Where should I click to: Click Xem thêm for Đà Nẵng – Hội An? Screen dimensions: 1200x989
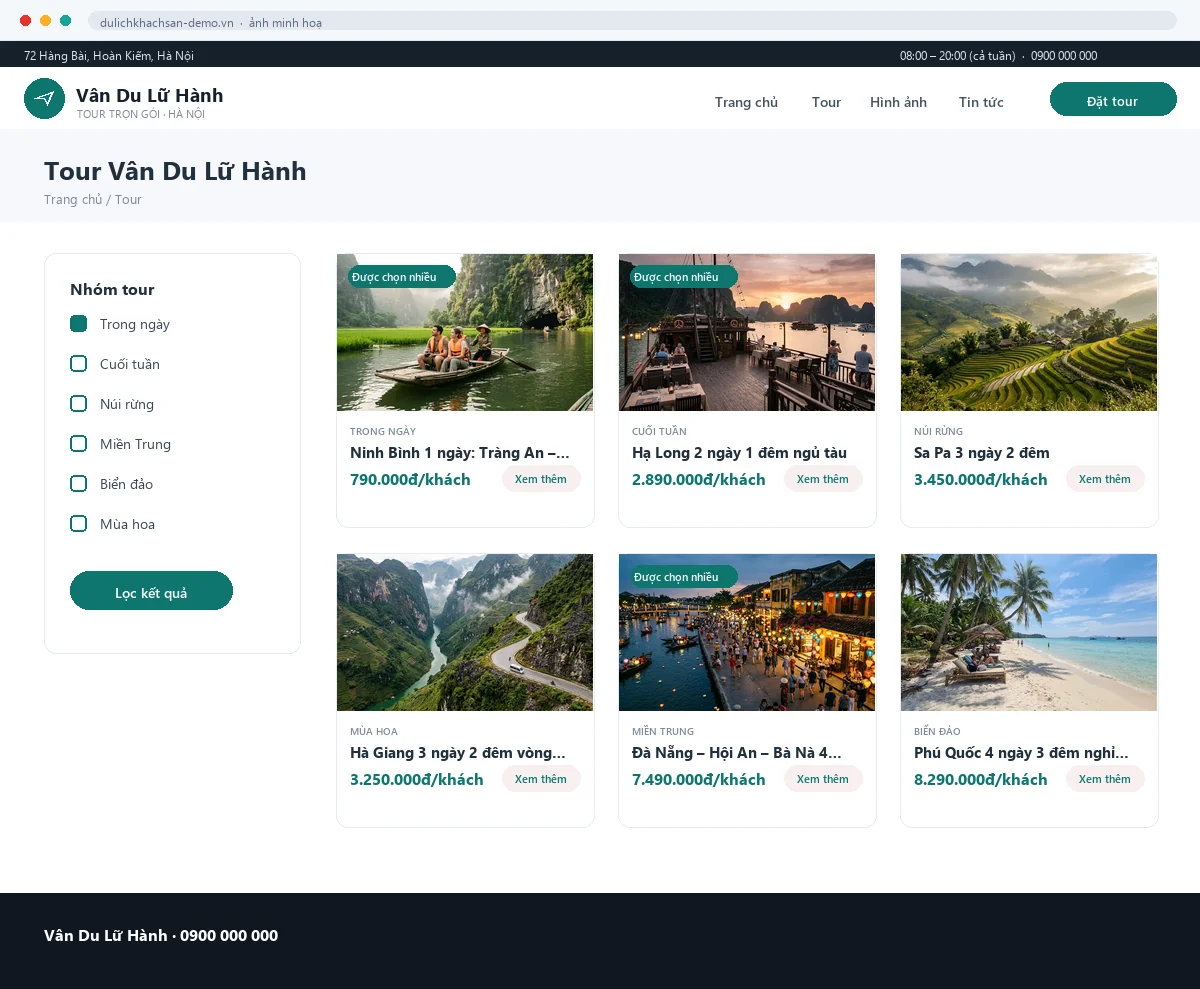[823, 779]
